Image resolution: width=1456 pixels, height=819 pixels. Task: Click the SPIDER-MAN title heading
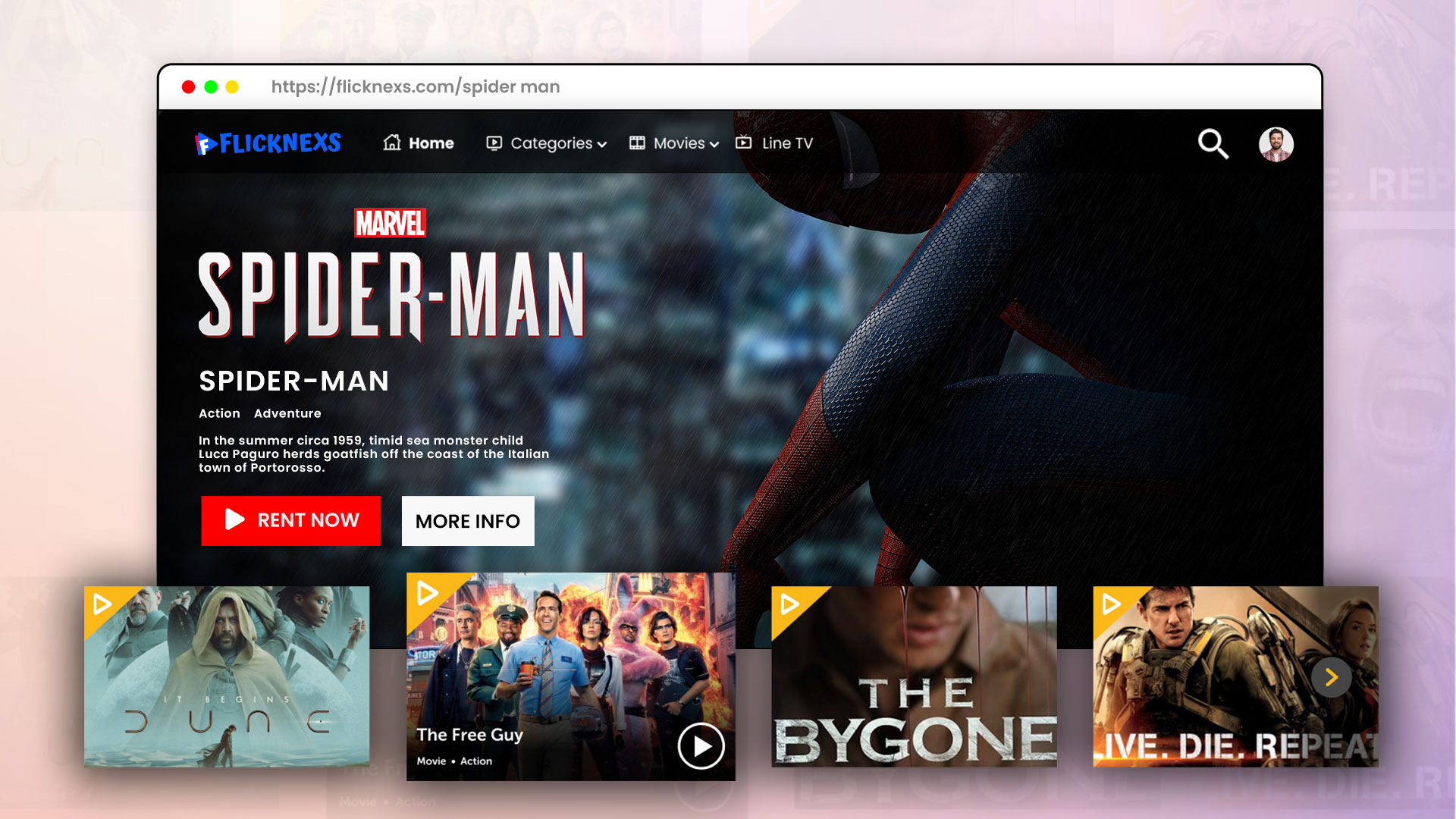tap(294, 381)
